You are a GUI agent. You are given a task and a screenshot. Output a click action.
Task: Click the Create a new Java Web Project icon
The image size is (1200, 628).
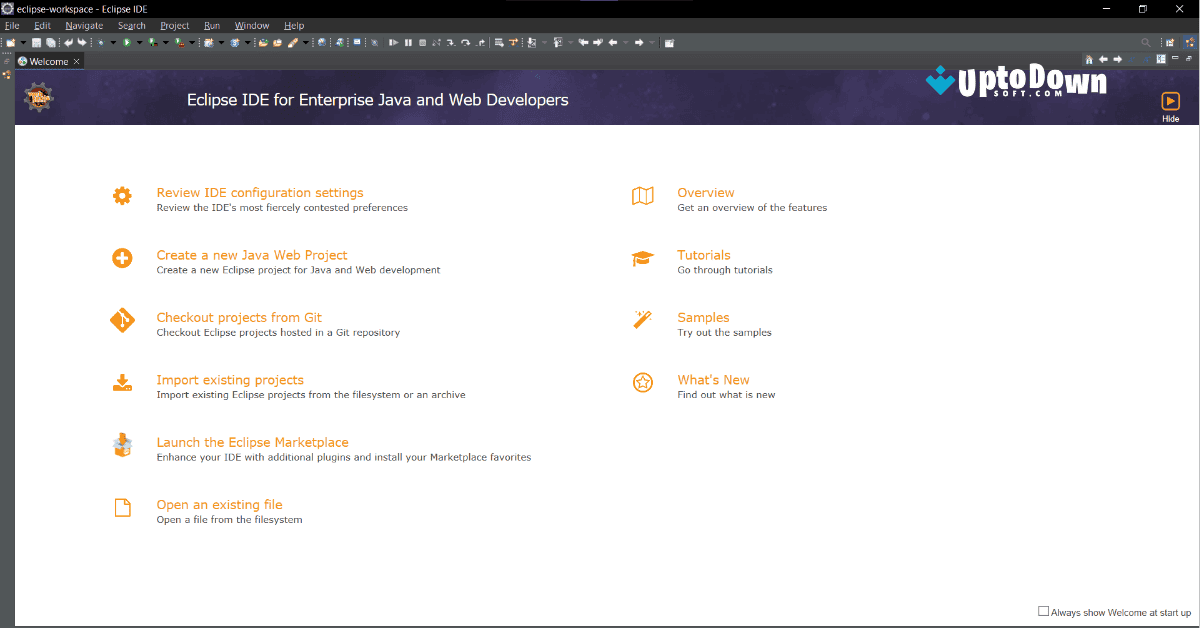coord(122,257)
